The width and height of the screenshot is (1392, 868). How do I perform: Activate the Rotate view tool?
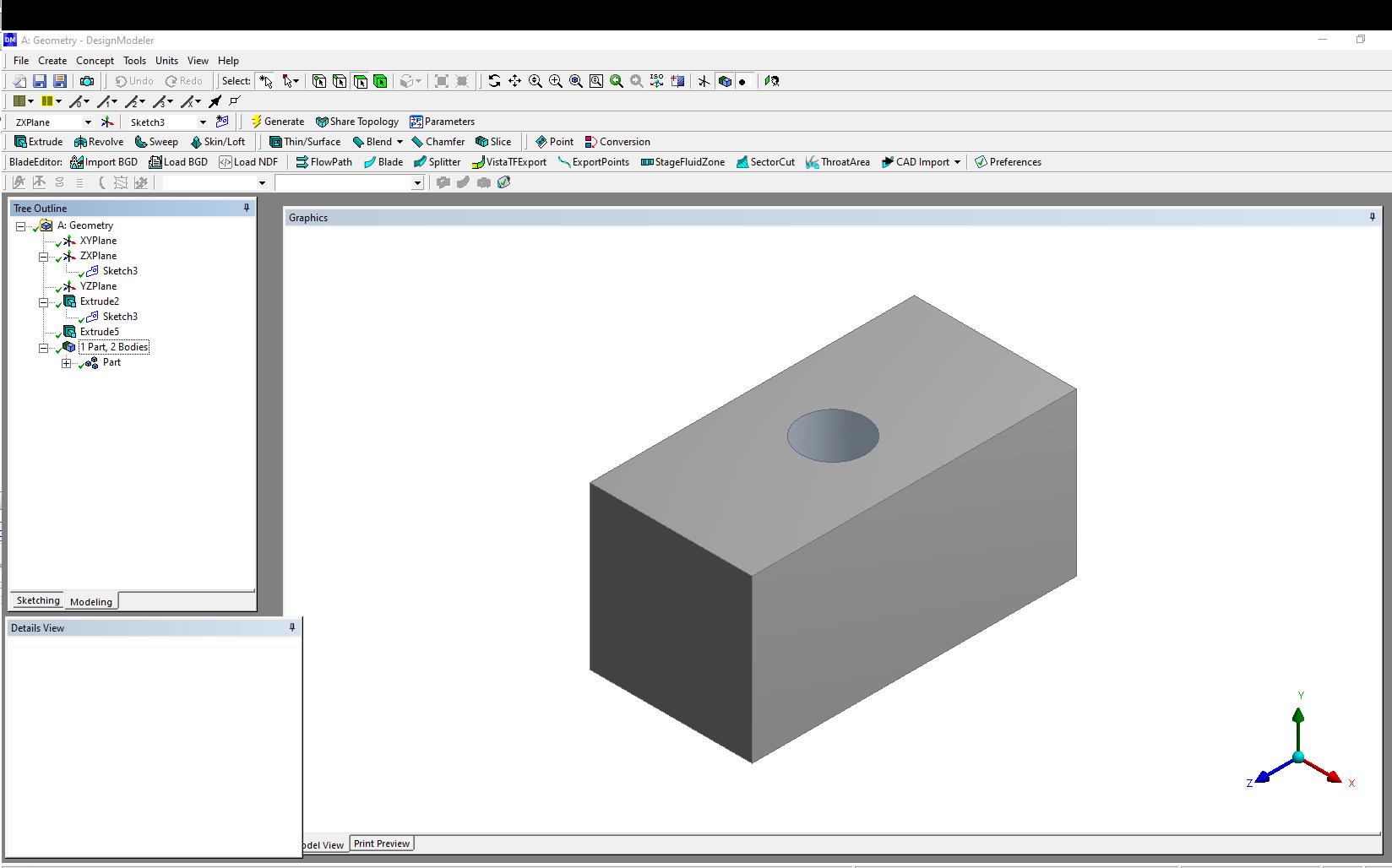[494, 81]
